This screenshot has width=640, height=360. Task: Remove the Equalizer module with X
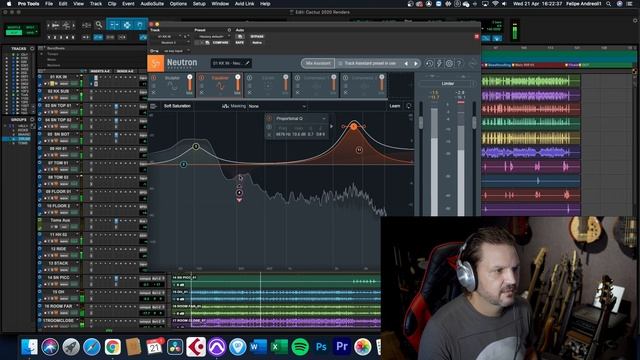(202, 93)
